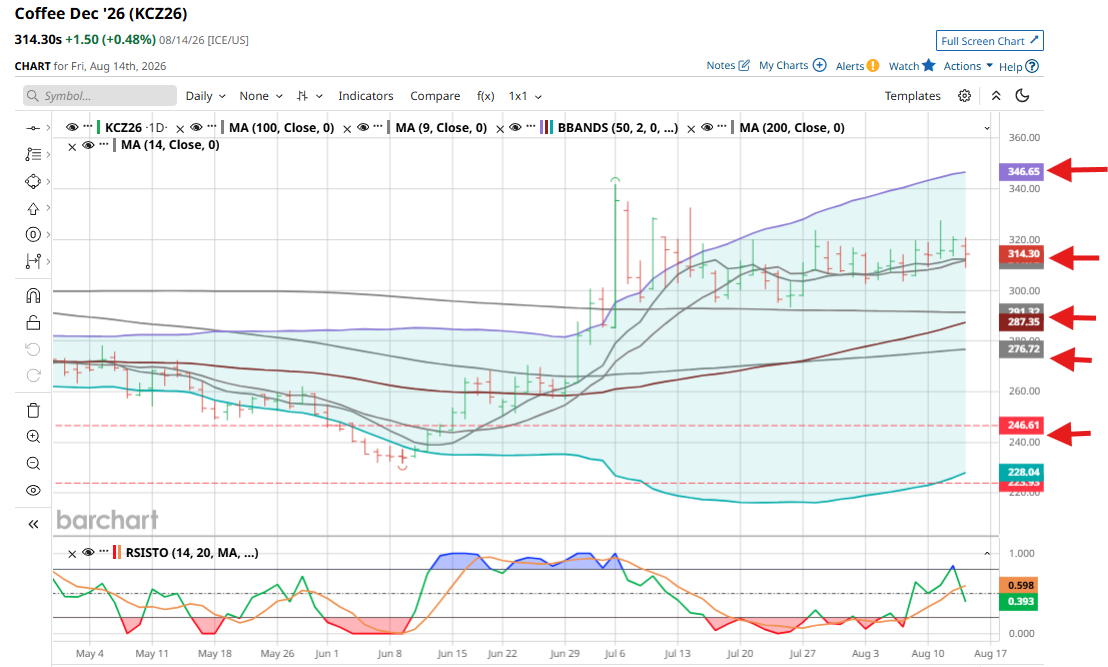Expand trend line tool submenu arrow

pyautogui.click(x=48, y=128)
